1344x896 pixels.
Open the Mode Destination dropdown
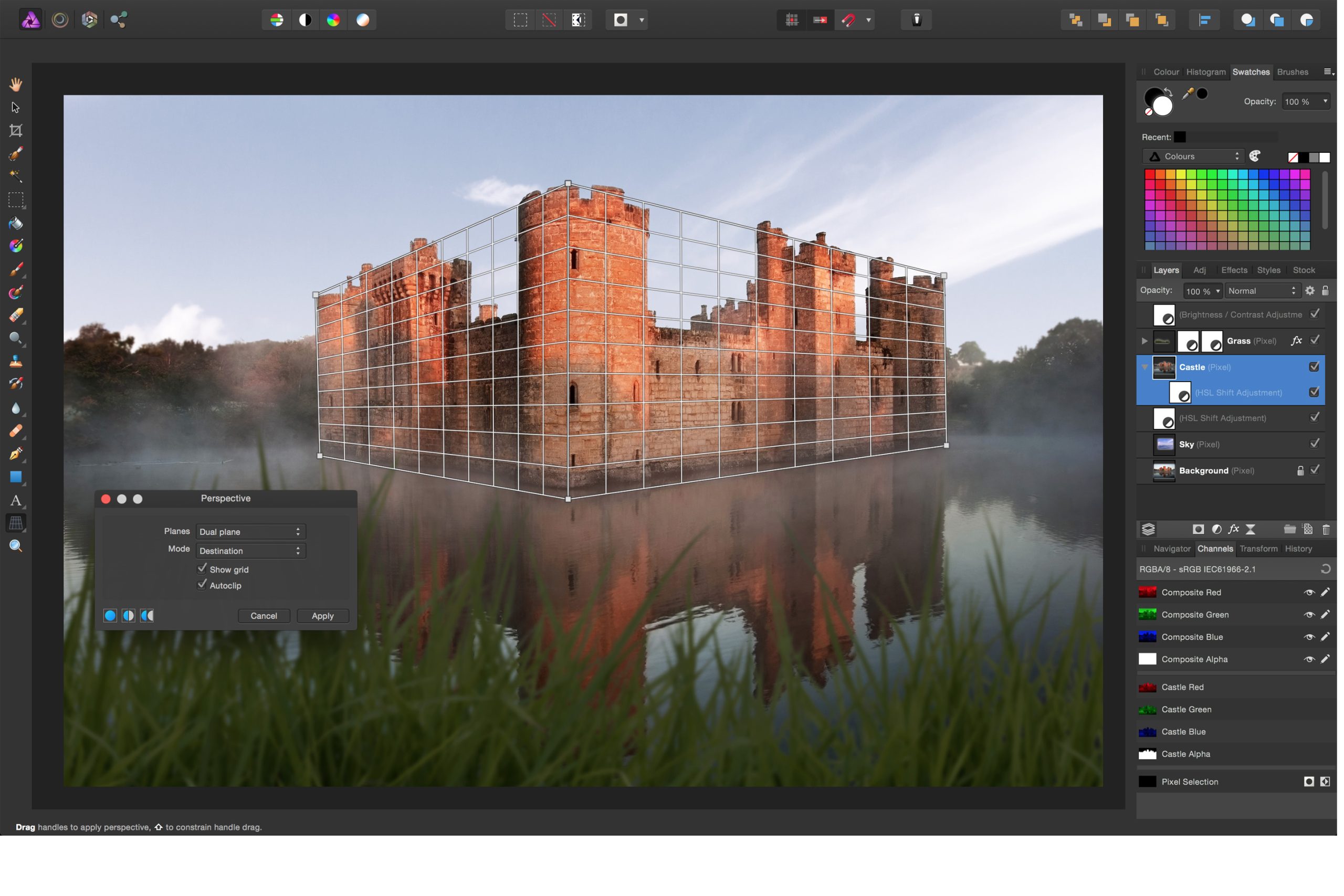pos(250,551)
